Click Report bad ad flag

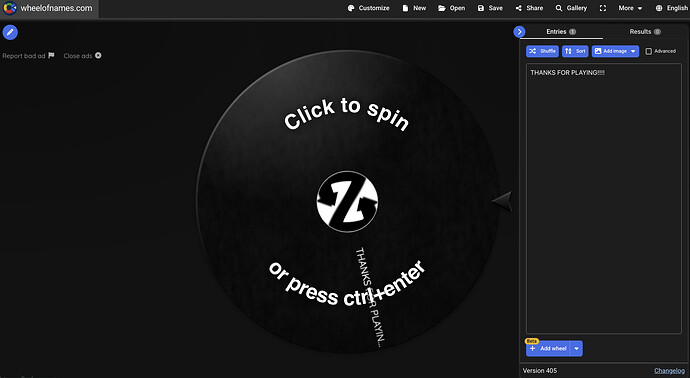click(28, 55)
